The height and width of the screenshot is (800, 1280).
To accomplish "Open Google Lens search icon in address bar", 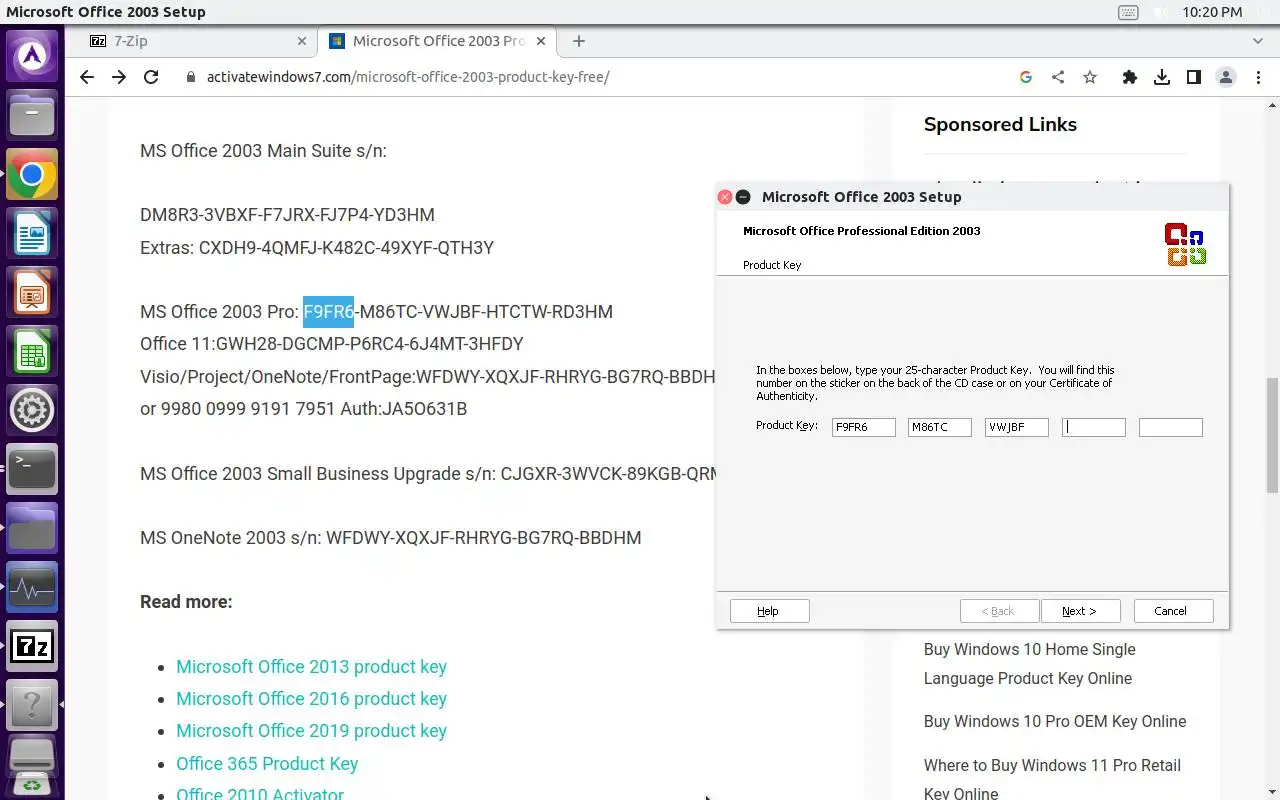I will [1026, 77].
